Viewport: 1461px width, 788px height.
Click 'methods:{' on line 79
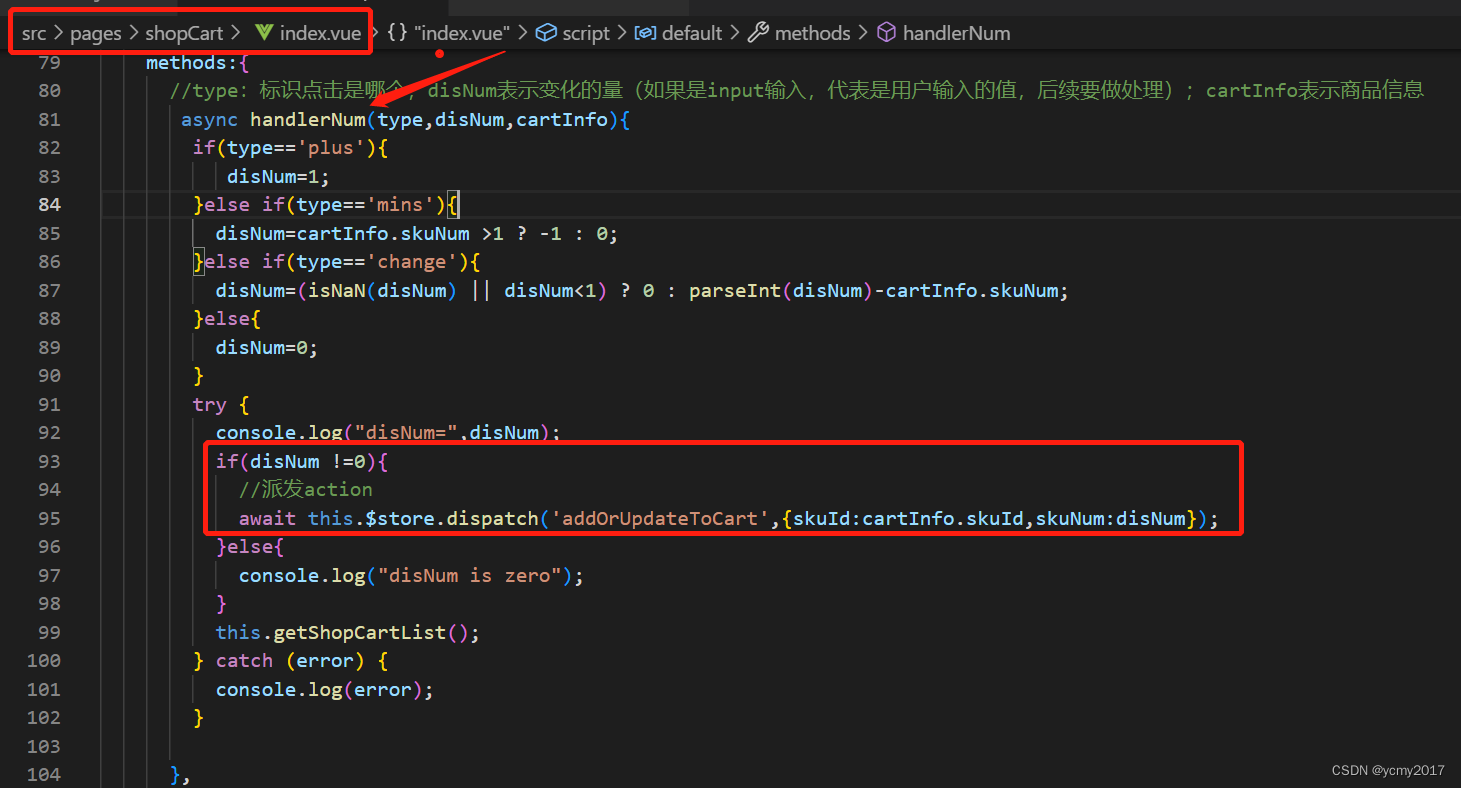197,62
